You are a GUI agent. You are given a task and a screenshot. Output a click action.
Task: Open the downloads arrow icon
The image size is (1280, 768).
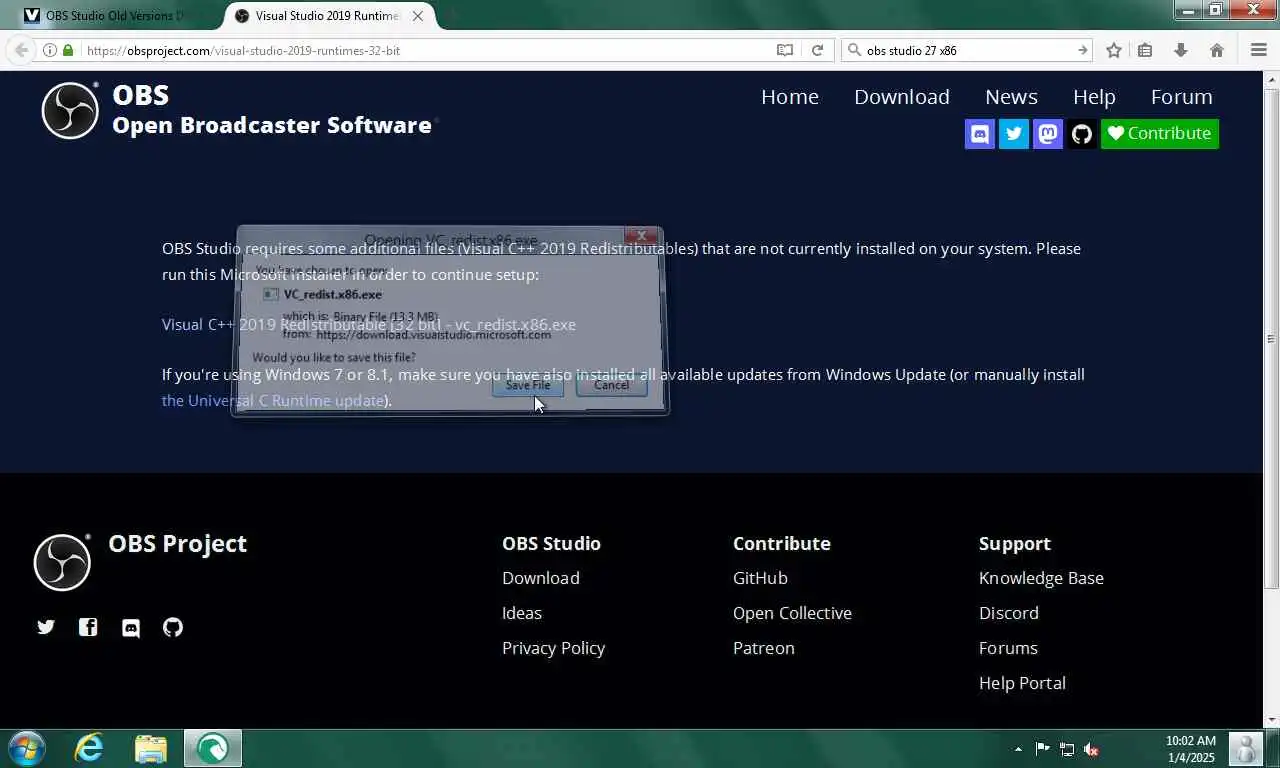tap(1181, 50)
